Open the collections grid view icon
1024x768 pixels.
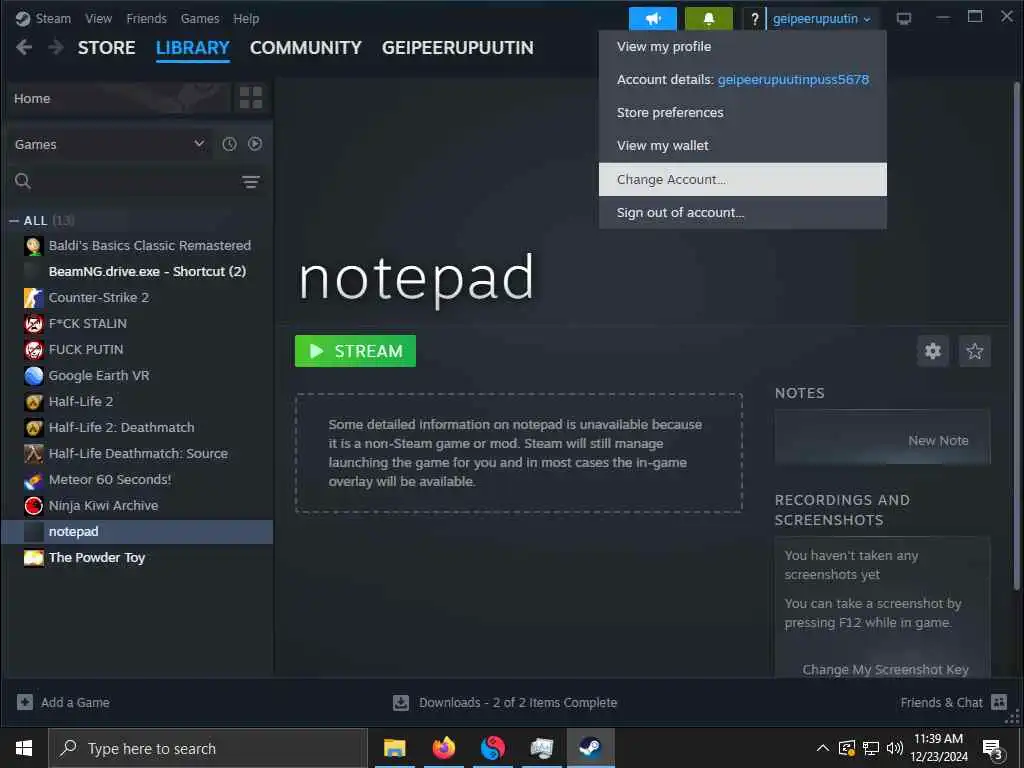pos(251,98)
